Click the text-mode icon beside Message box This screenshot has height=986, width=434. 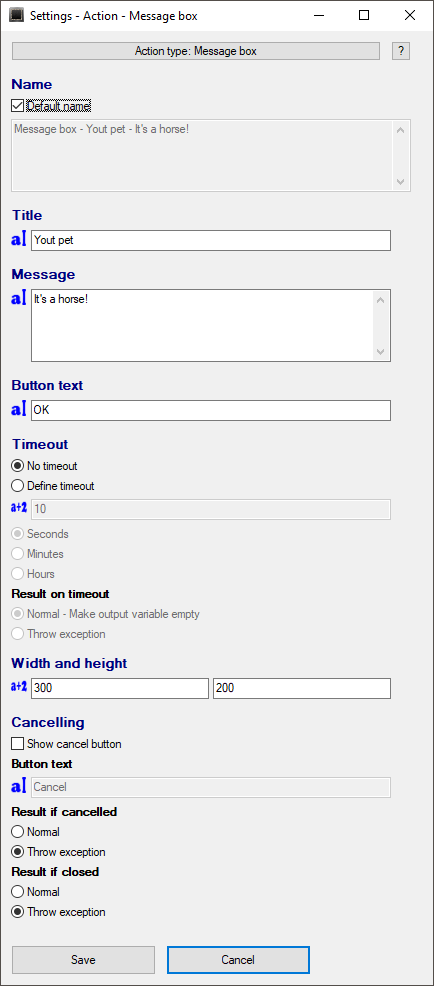pyautogui.click(x=19, y=299)
